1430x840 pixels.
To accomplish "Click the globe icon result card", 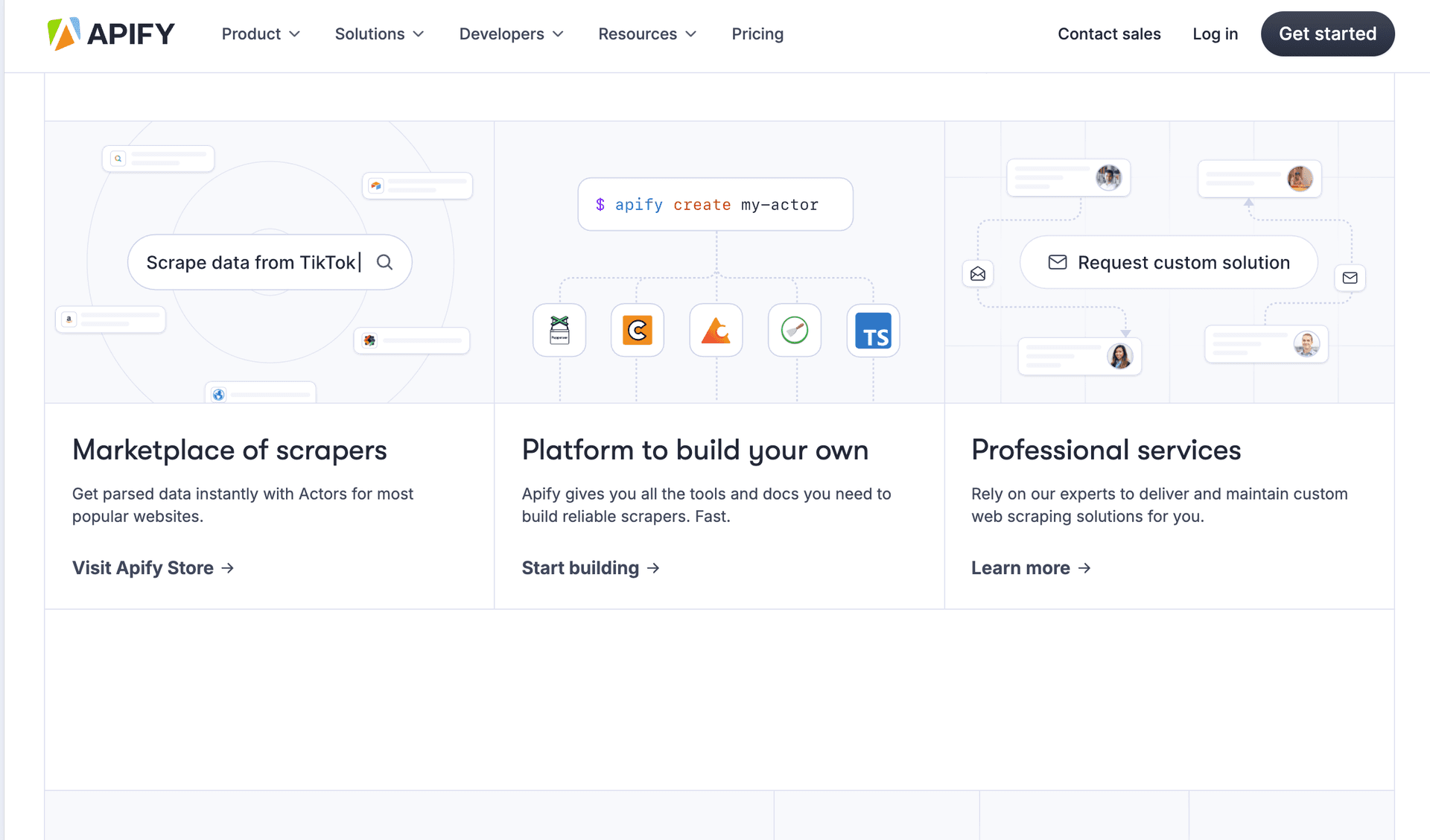I will pyautogui.click(x=261, y=393).
